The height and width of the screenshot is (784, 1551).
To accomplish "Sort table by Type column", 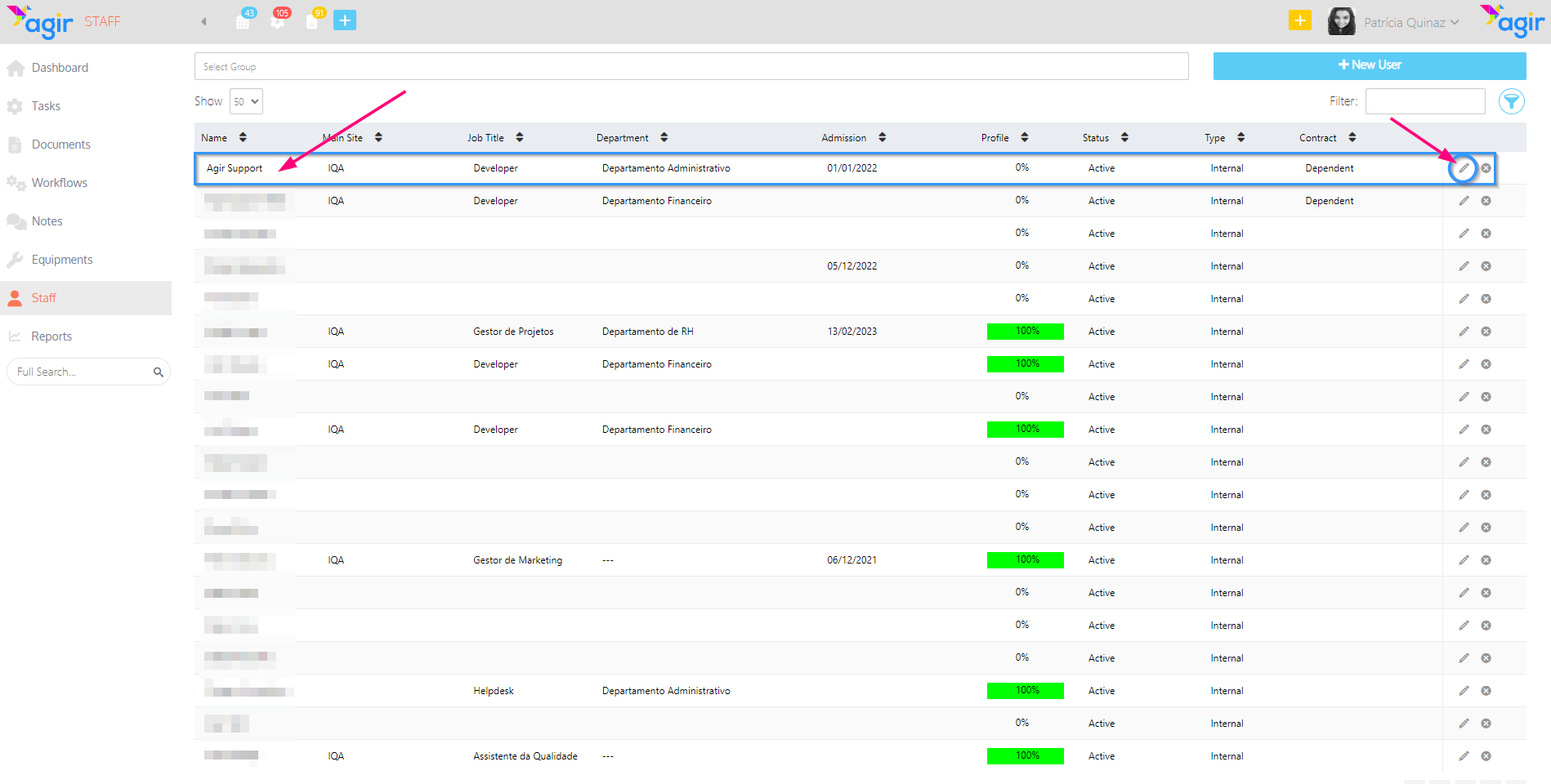I will click(x=1224, y=138).
